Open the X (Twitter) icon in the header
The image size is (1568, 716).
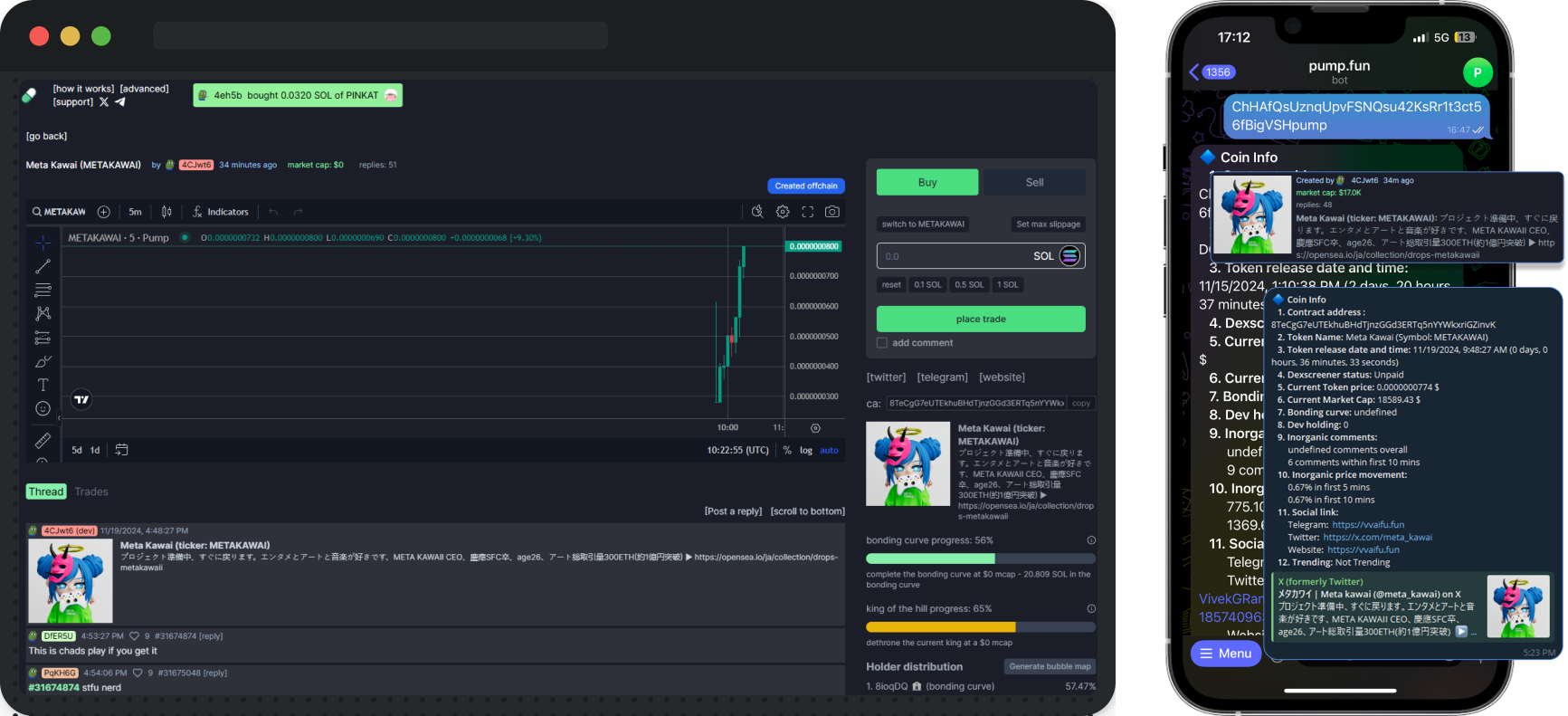104,102
